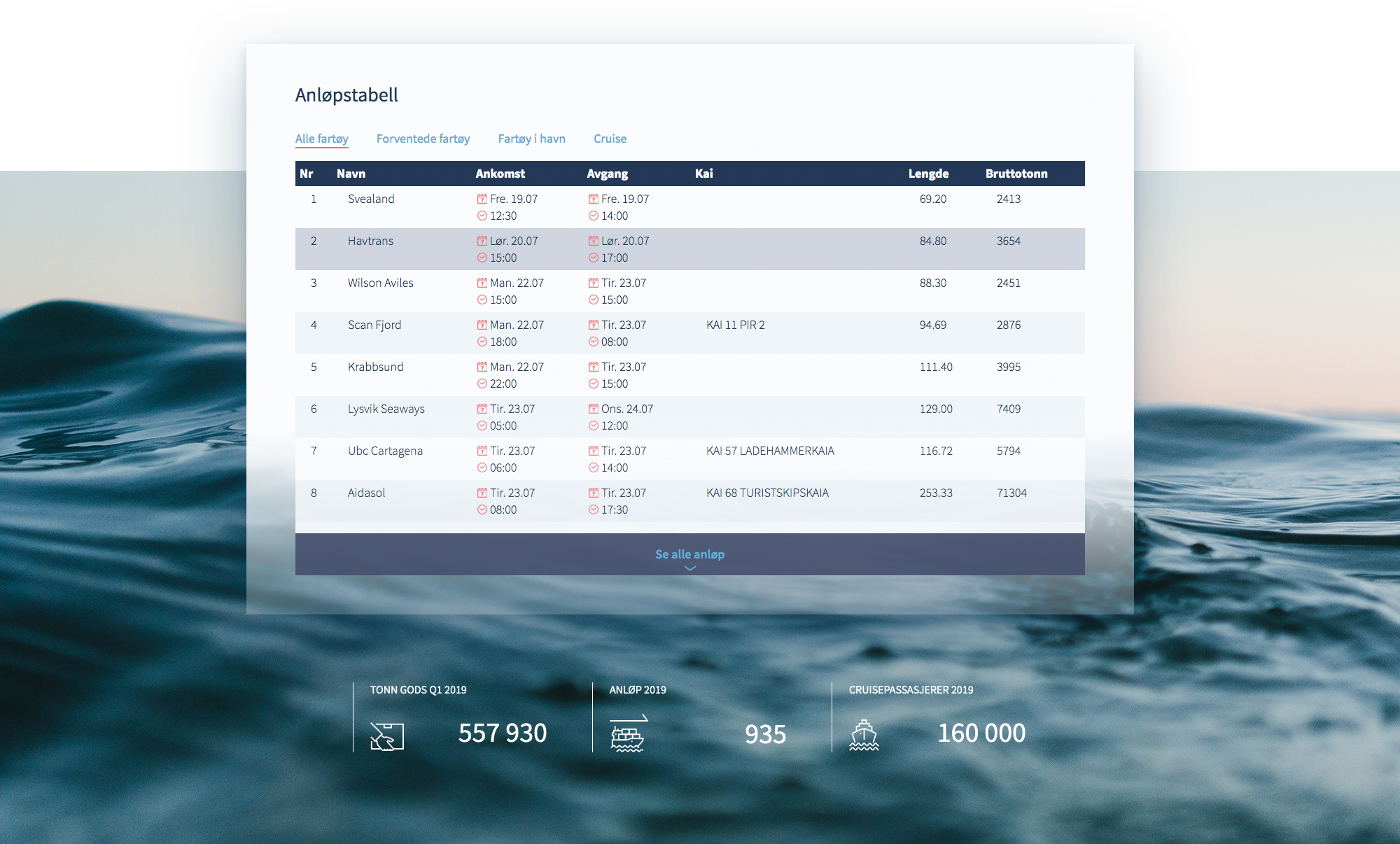Click the 160 000 passengers figure

pos(981,733)
